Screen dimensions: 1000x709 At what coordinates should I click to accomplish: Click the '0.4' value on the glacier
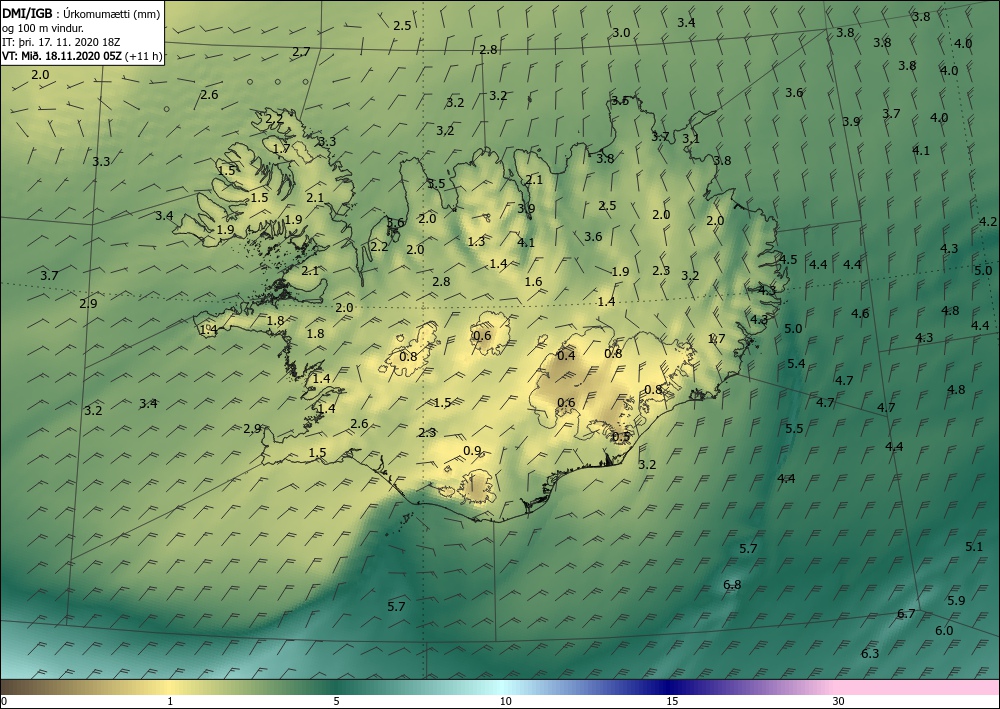click(566, 355)
